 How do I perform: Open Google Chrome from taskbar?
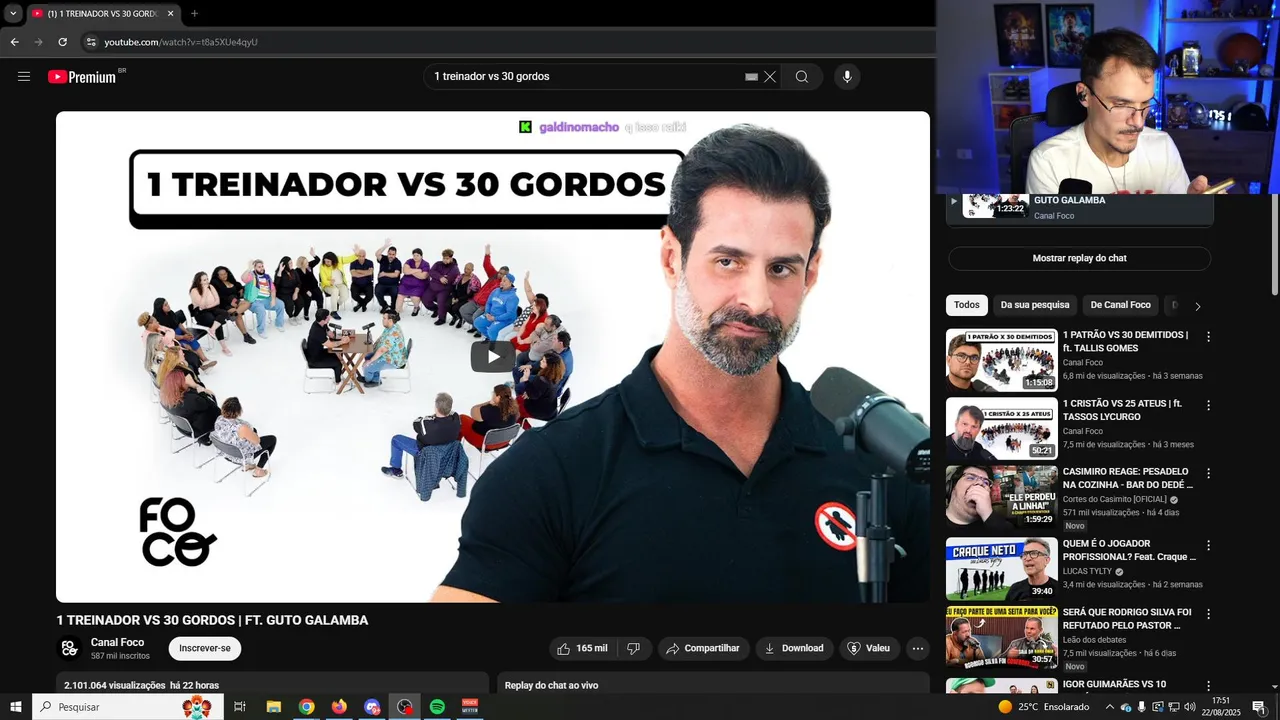tap(306, 707)
